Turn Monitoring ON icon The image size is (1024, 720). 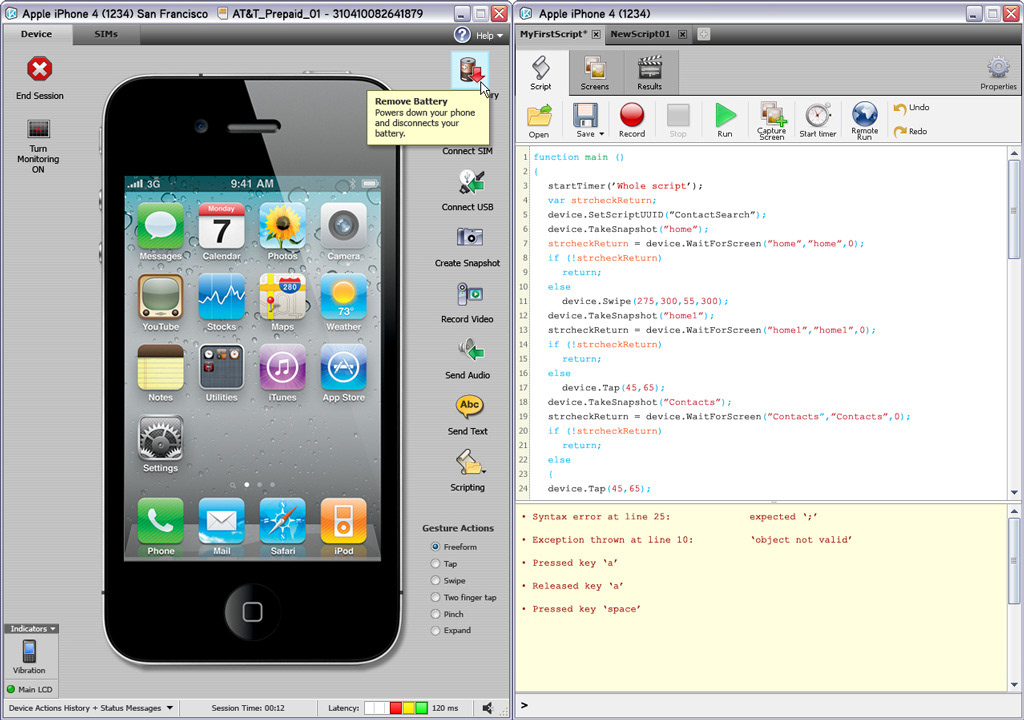(39, 129)
